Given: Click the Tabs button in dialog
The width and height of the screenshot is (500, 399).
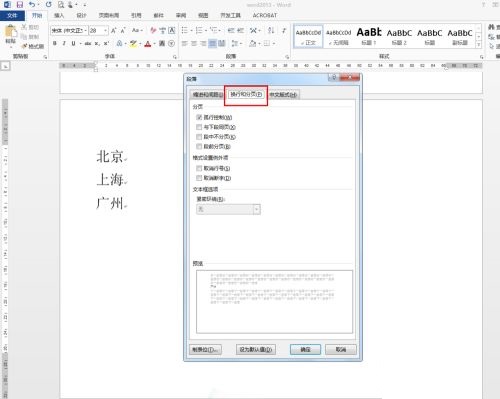Looking at the screenshot, I should [205, 350].
